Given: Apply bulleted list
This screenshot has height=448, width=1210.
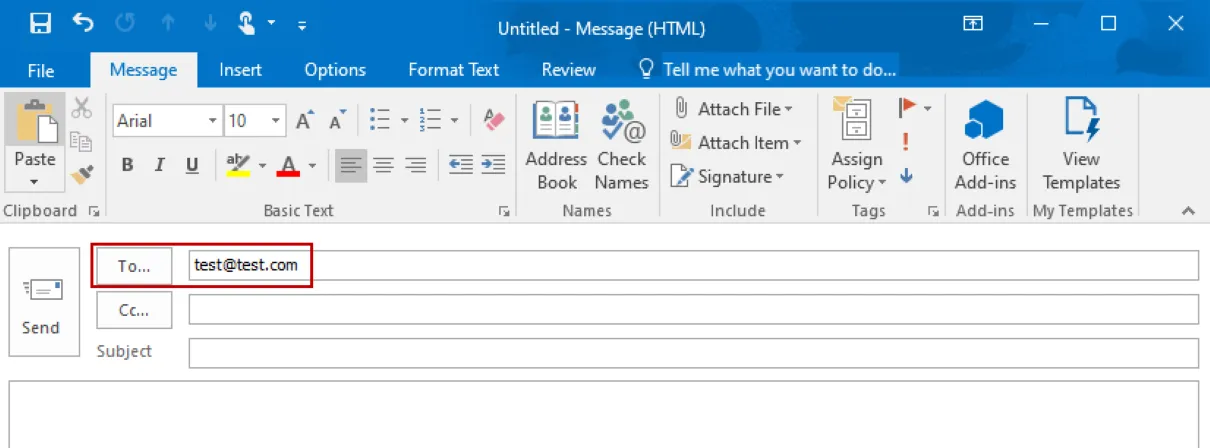Looking at the screenshot, I should [x=380, y=121].
